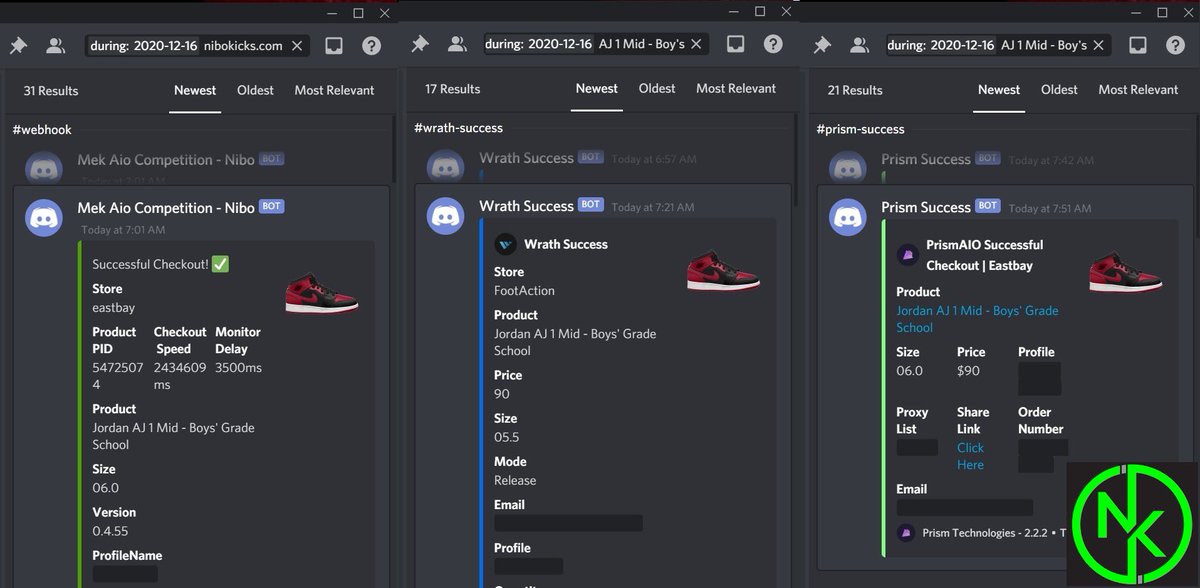Click the nibokicks.com search field
Image resolution: width=1200 pixels, height=588 pixels.
198,46
